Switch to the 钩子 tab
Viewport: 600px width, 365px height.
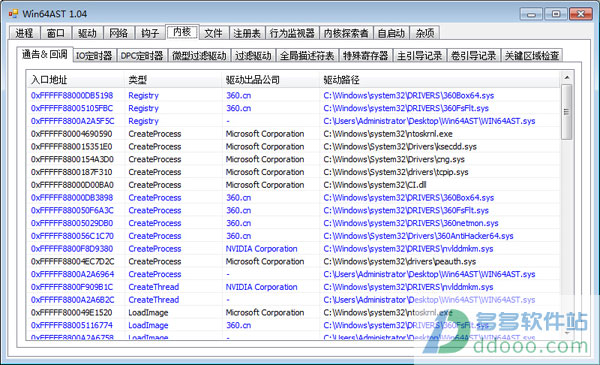150,33
